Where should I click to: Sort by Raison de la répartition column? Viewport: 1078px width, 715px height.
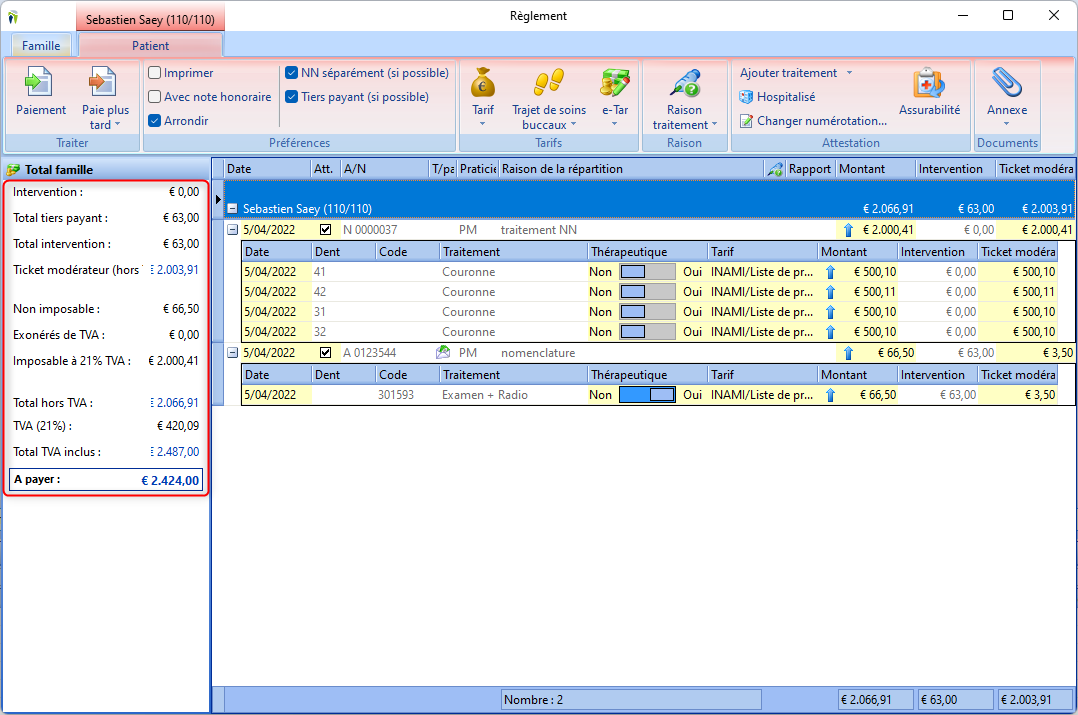click(x=631, y=169)
